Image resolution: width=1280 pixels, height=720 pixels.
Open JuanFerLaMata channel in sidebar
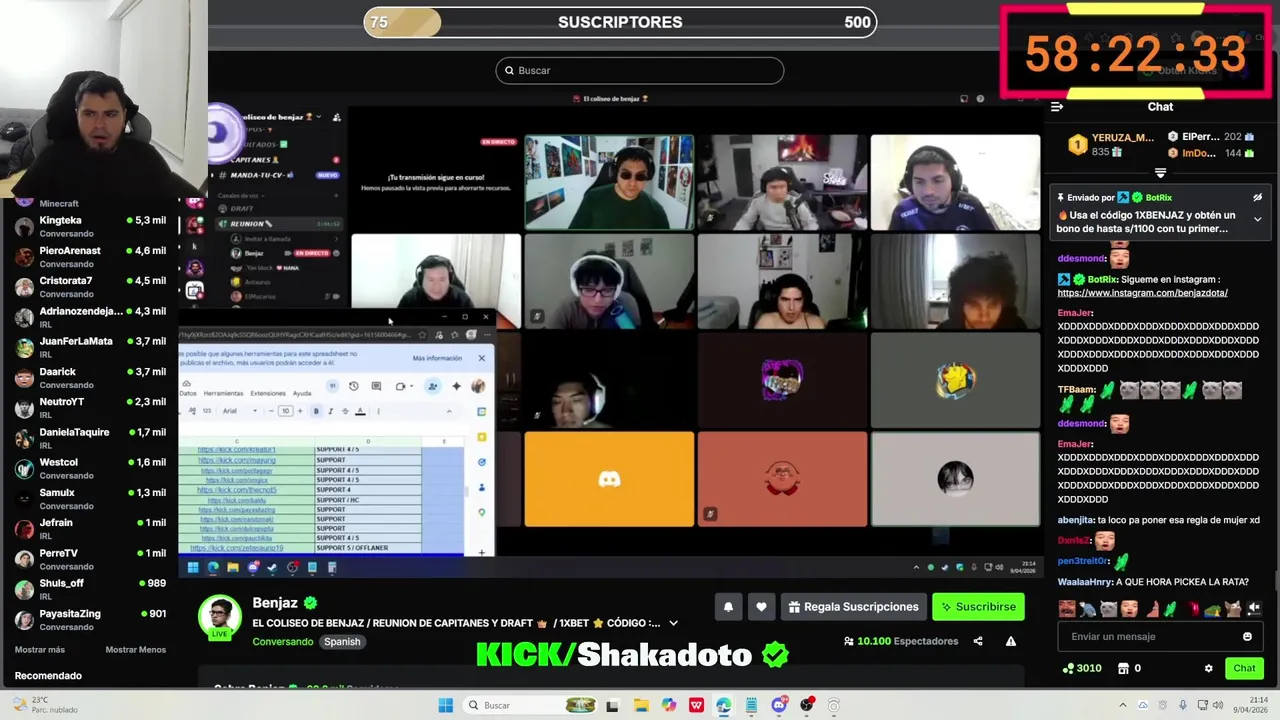[x=90, y=347]
